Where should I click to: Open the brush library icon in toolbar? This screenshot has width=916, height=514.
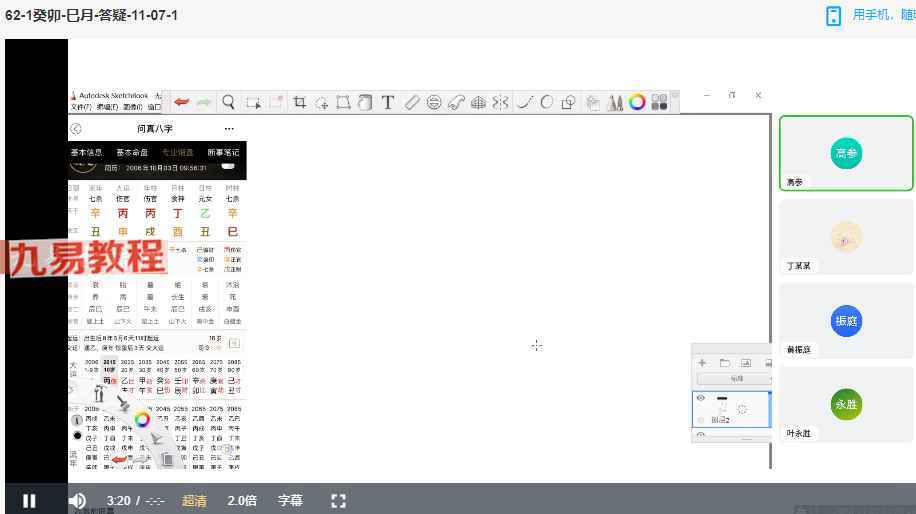615,102
